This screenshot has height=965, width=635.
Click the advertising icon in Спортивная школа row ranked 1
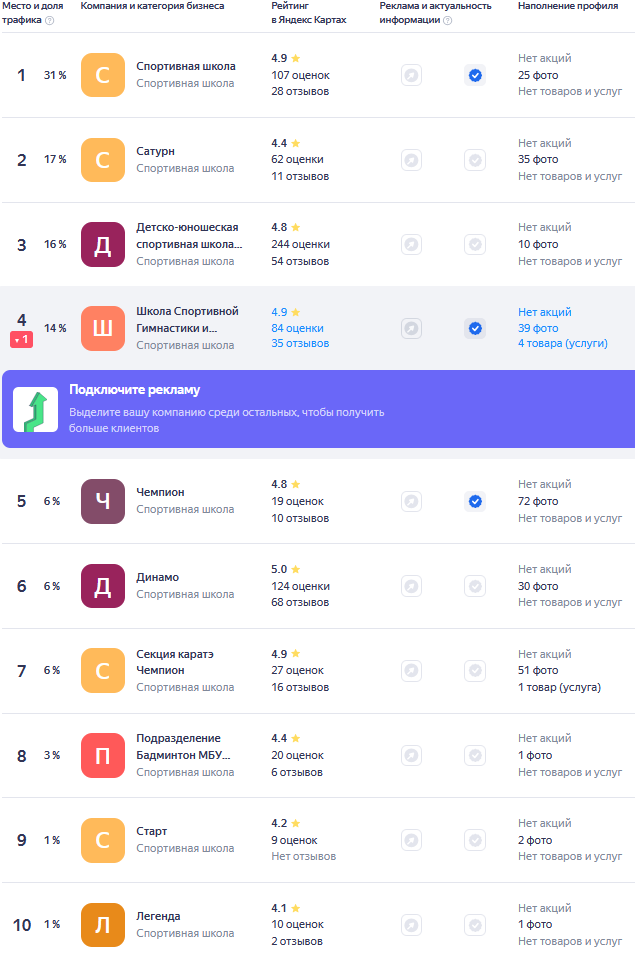(411, 75)
